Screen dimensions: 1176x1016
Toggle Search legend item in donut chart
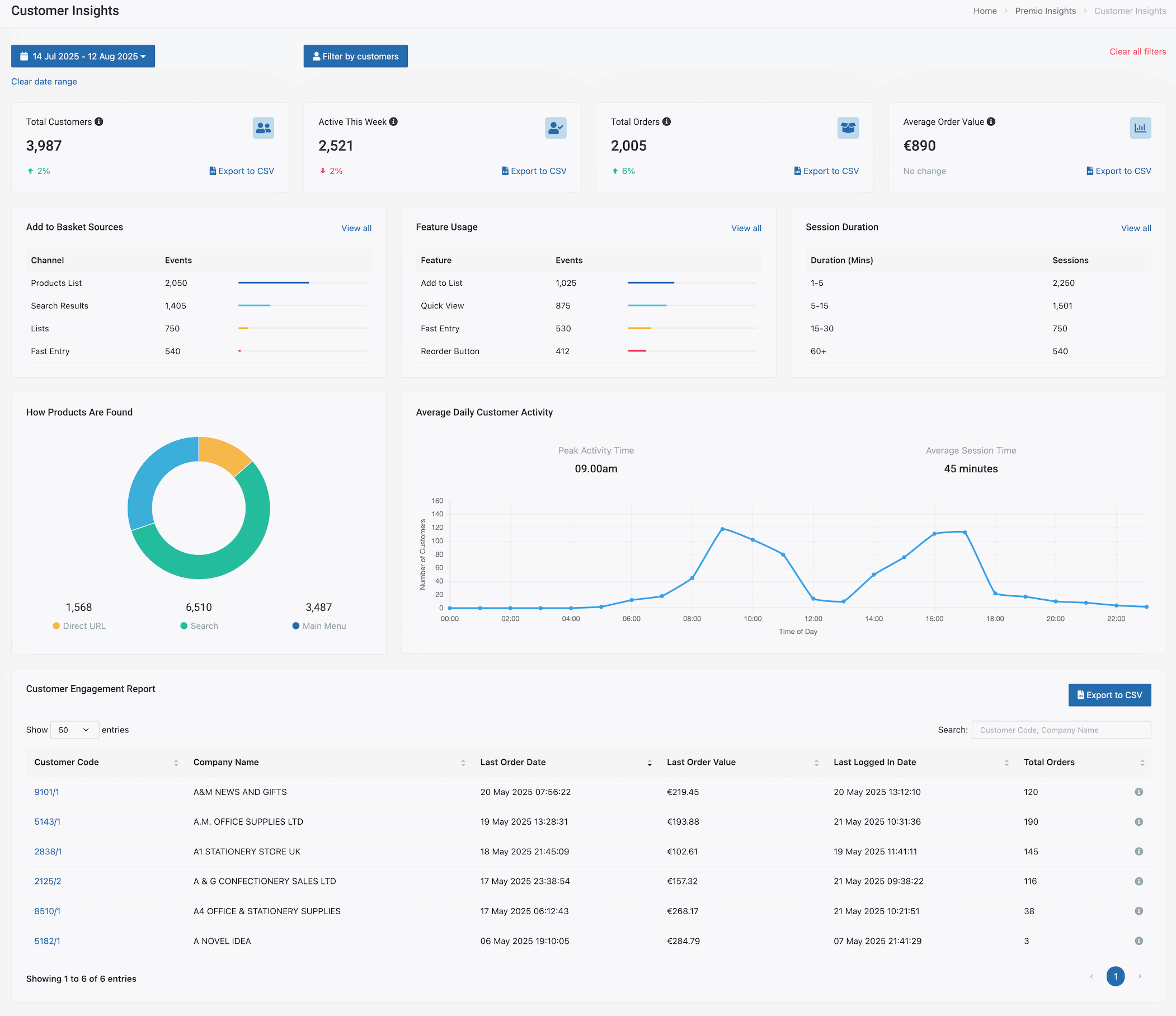click(x=199, y=625)
